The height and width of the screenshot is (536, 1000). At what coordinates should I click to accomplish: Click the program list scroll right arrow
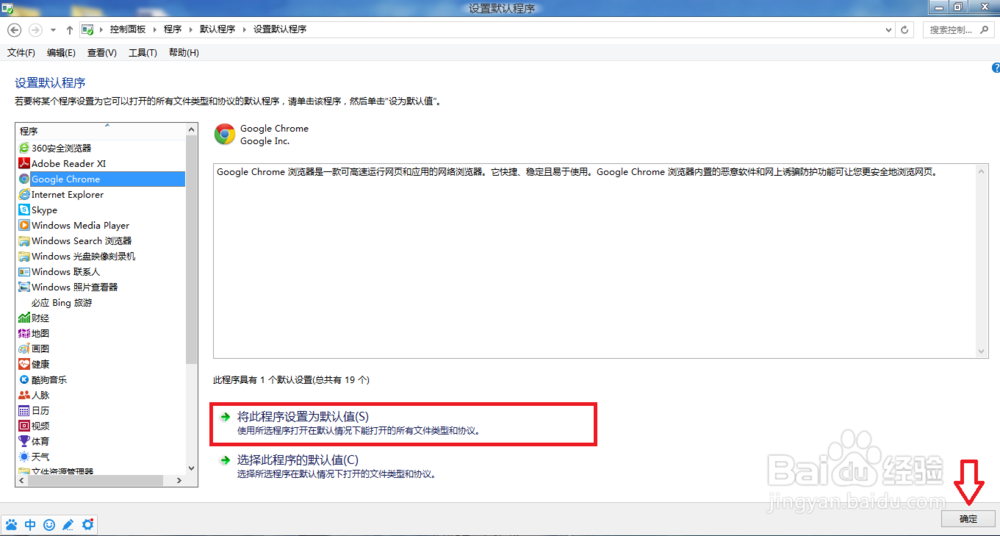180,480
